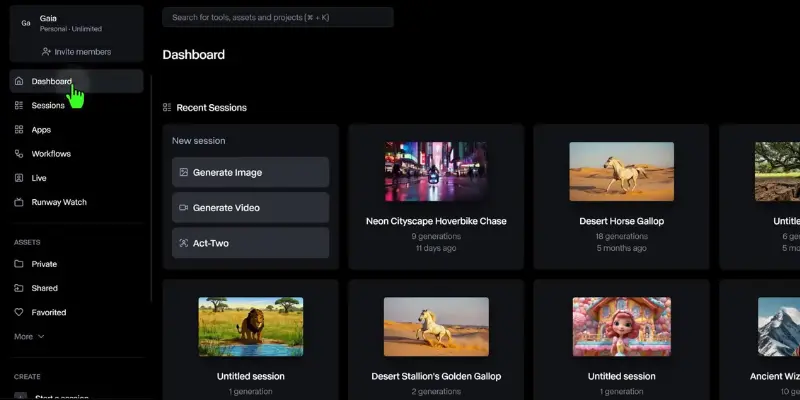The height and width of the screenshot is (400, 800).
Task: Click the Apps grid icon in sidebar
Action: 19,130
